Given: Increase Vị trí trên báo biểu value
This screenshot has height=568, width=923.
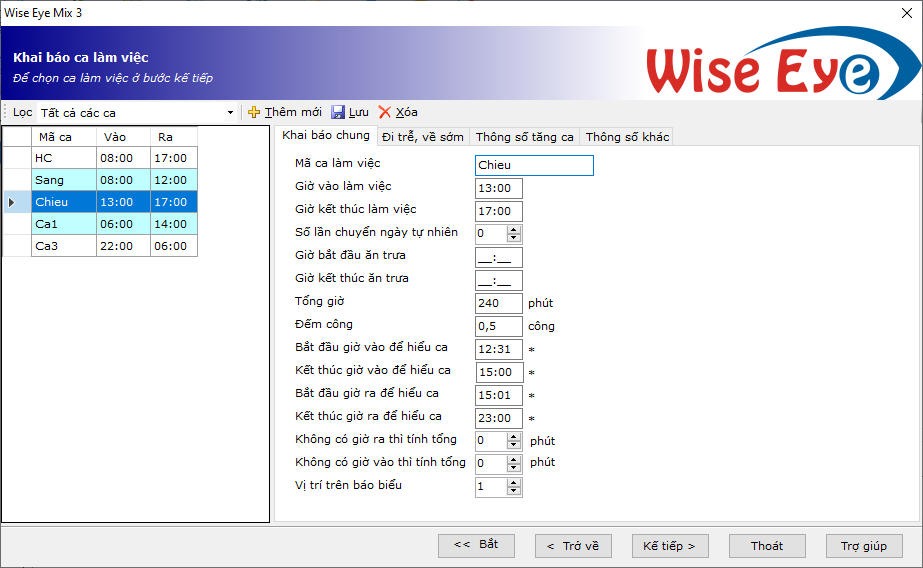Looking at the screenshot, I should tap(514, 483).
